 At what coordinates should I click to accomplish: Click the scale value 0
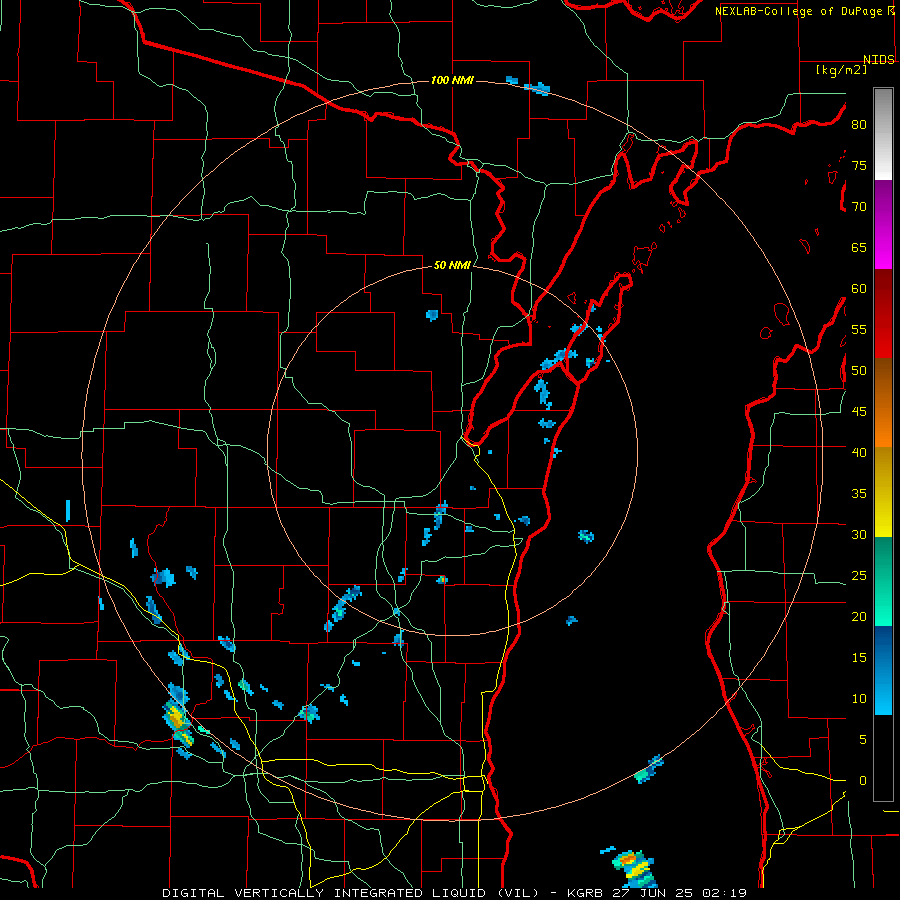click(x=863, y=781)
